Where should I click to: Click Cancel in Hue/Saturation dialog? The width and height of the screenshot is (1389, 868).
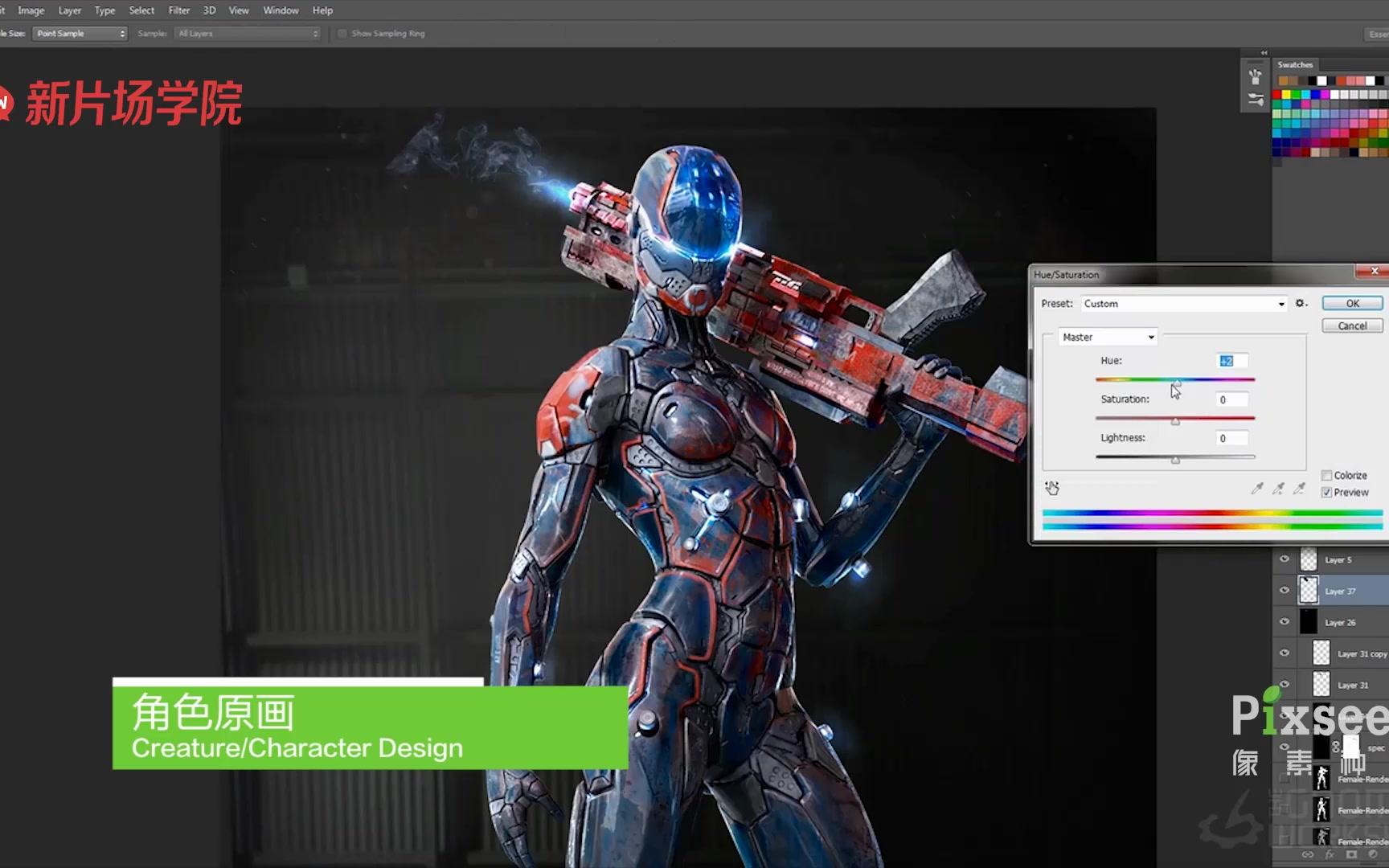[1352, 325]
